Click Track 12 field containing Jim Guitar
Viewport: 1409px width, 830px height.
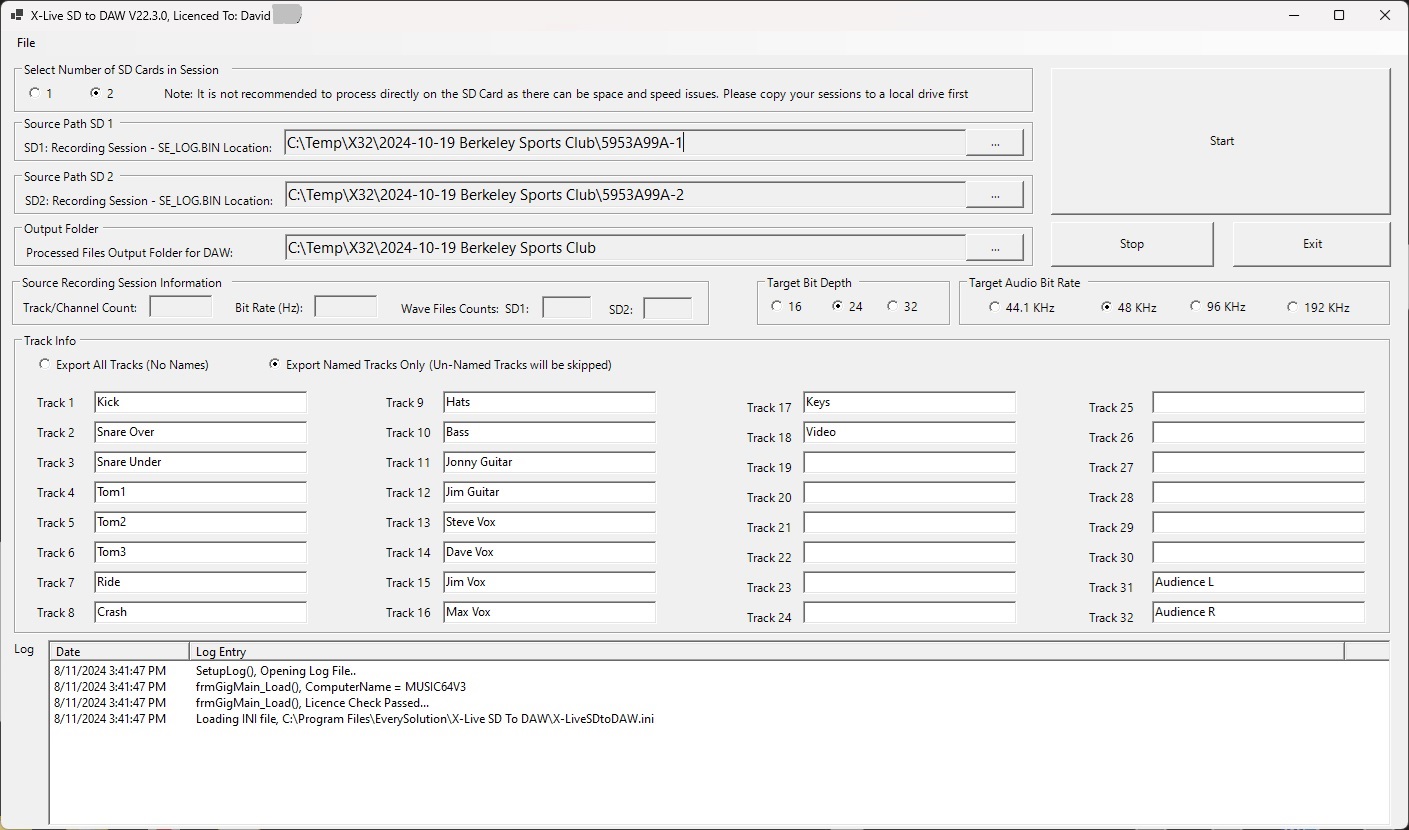(x=549, y=492)
